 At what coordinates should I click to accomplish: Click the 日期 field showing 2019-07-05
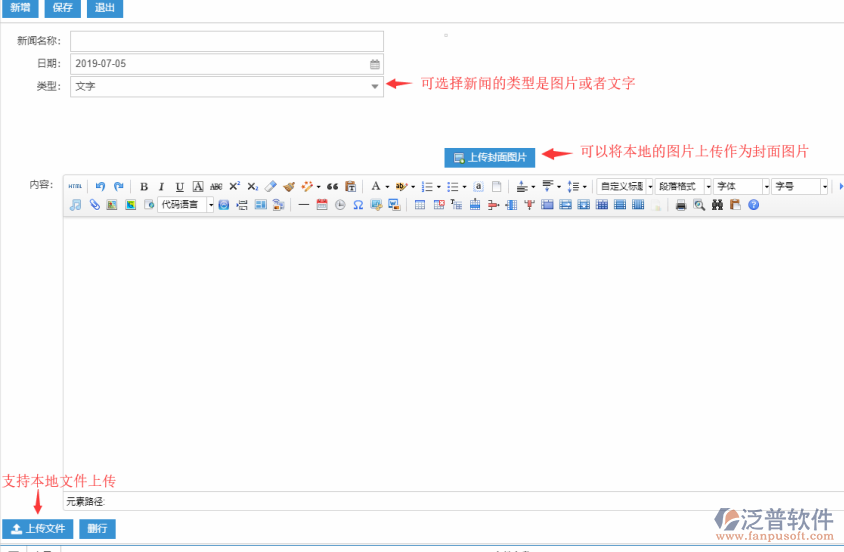pyautogui.click(x=227, y=63)
